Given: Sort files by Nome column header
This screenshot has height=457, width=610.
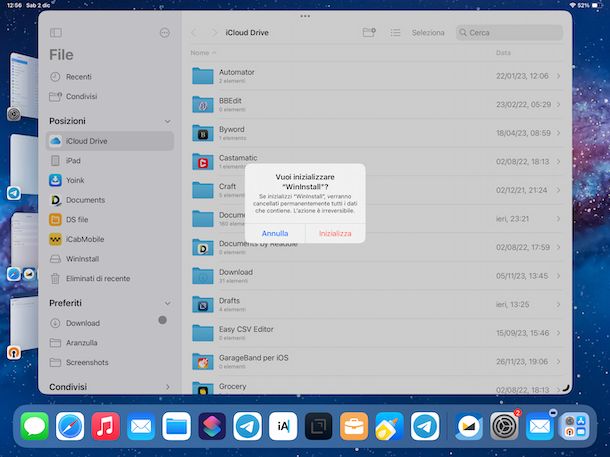Looking at the screenshot, I should pyautogui.click(x=201, y=53).
